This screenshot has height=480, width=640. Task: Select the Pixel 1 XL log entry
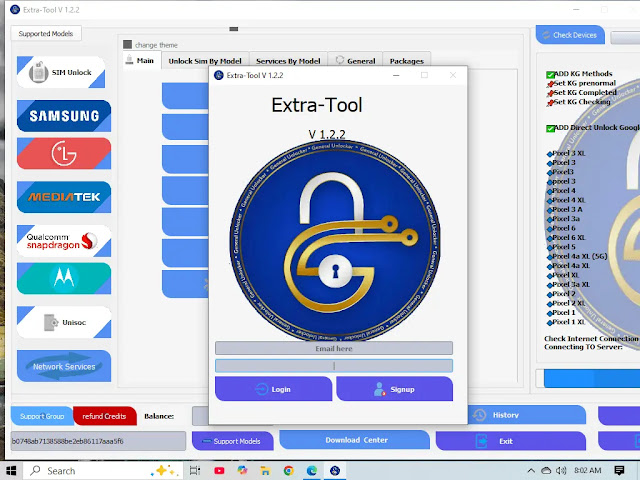point(567,322)
